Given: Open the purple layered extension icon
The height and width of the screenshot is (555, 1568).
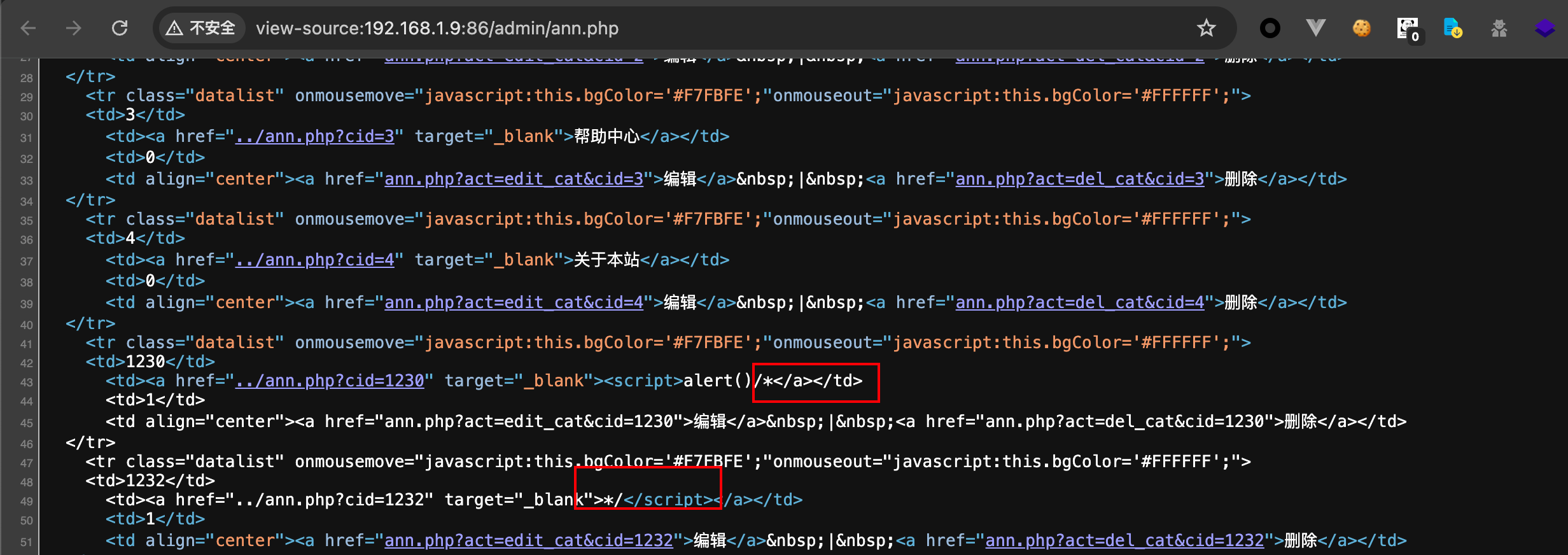Looking at the screenshot, I should coord(1544,28).
